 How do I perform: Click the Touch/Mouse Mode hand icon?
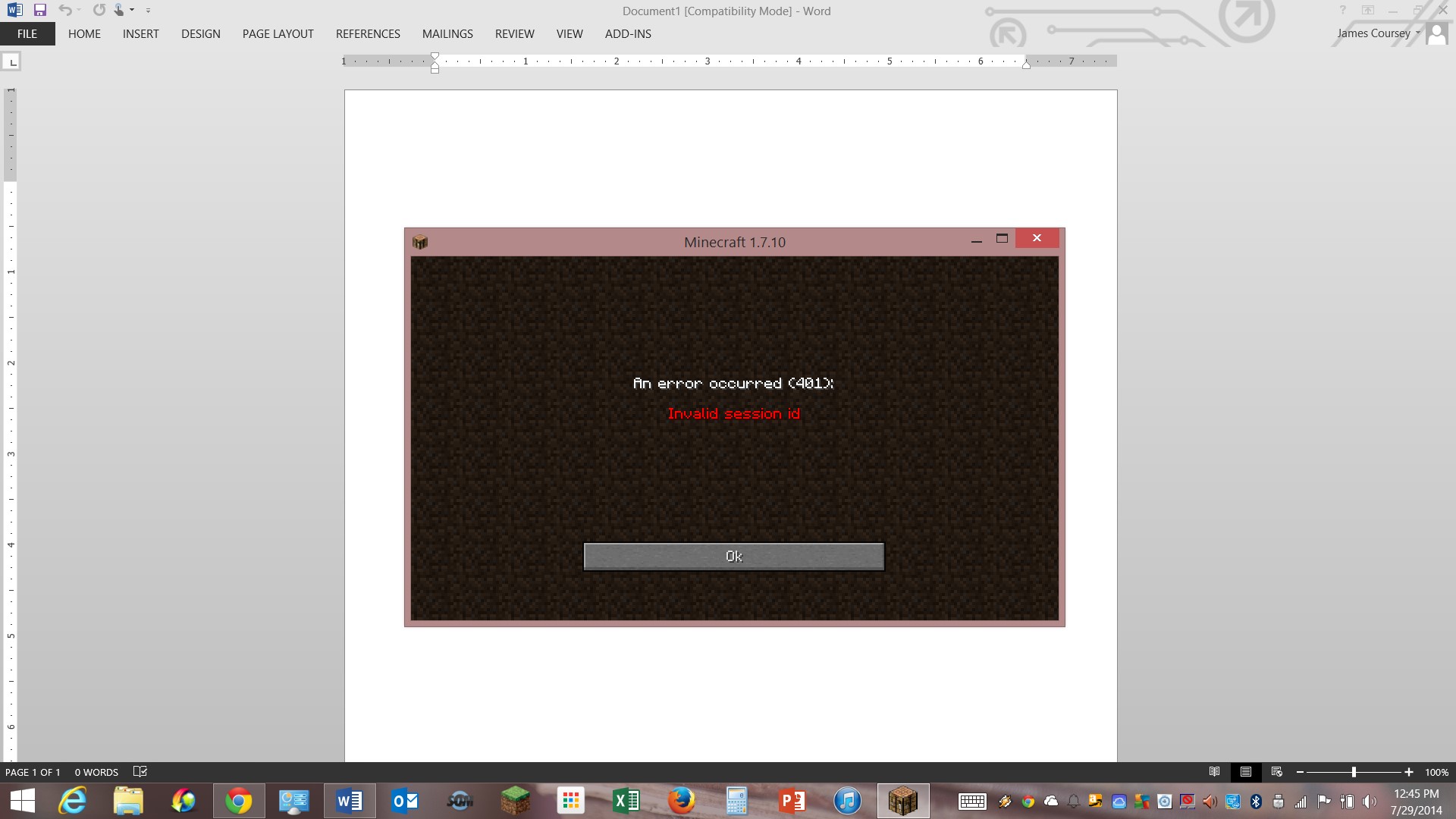(118, 10)
